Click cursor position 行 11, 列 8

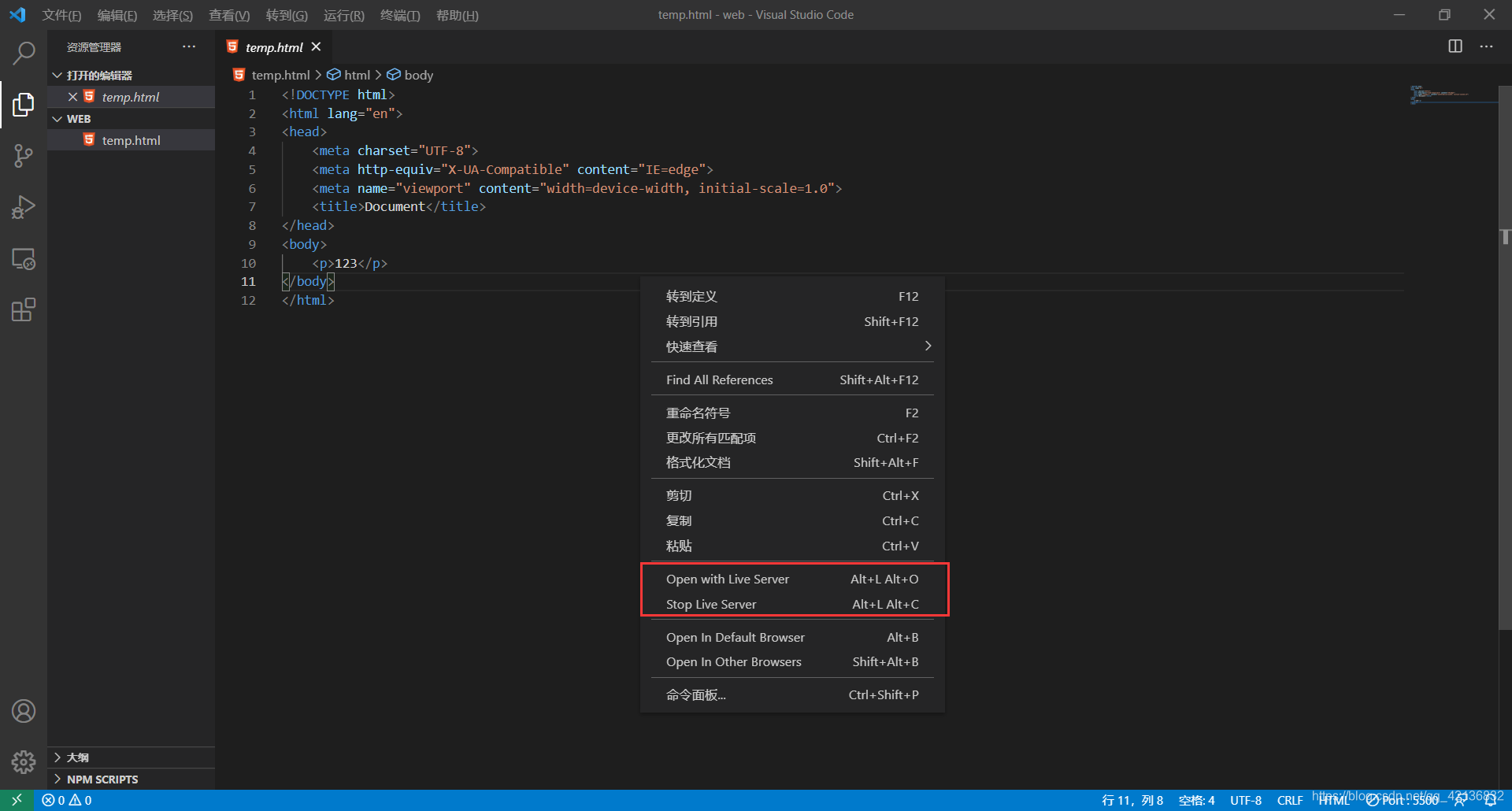click(1132, 800)
